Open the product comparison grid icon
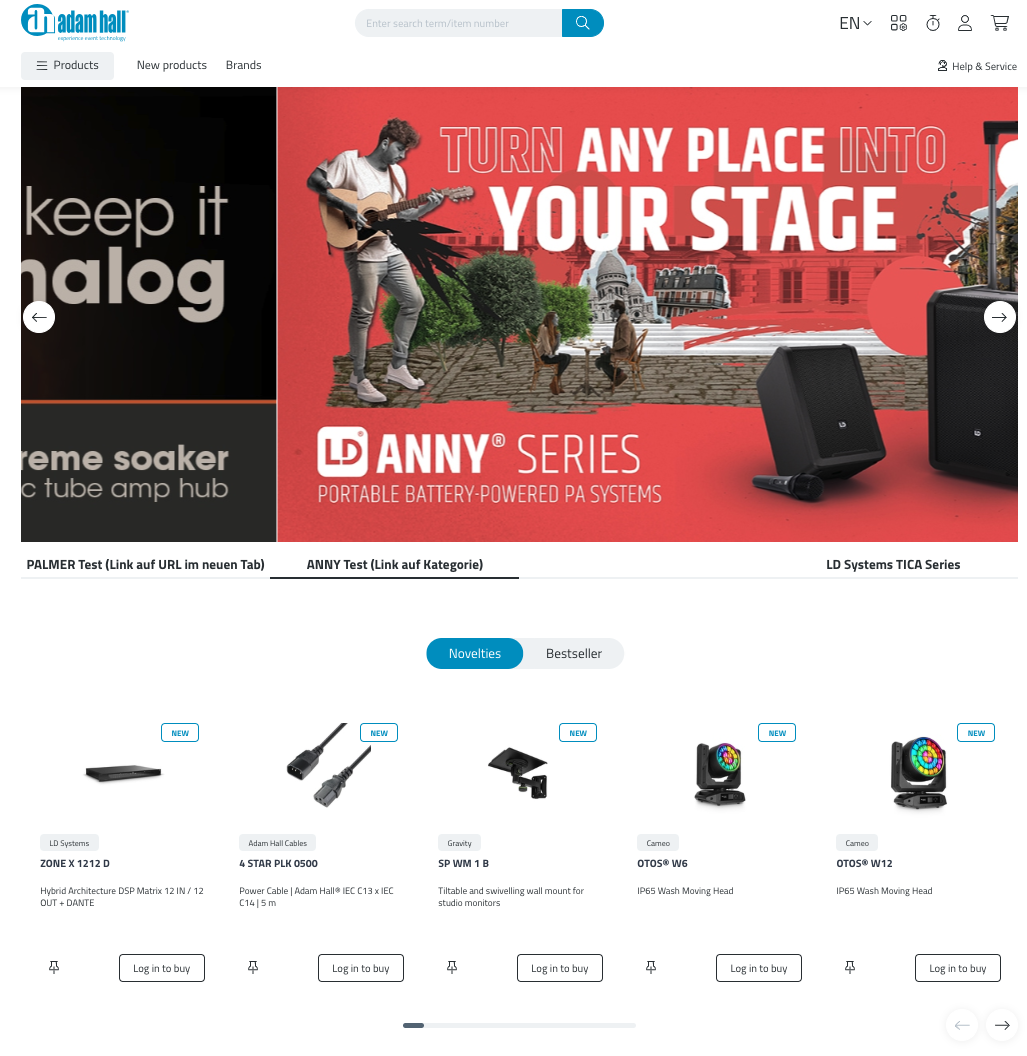 click(898, 23)
